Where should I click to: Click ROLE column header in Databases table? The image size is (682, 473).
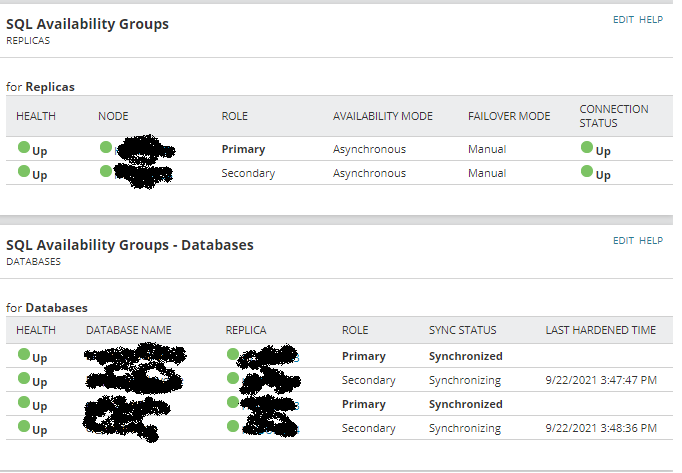[x=355, y=330]
